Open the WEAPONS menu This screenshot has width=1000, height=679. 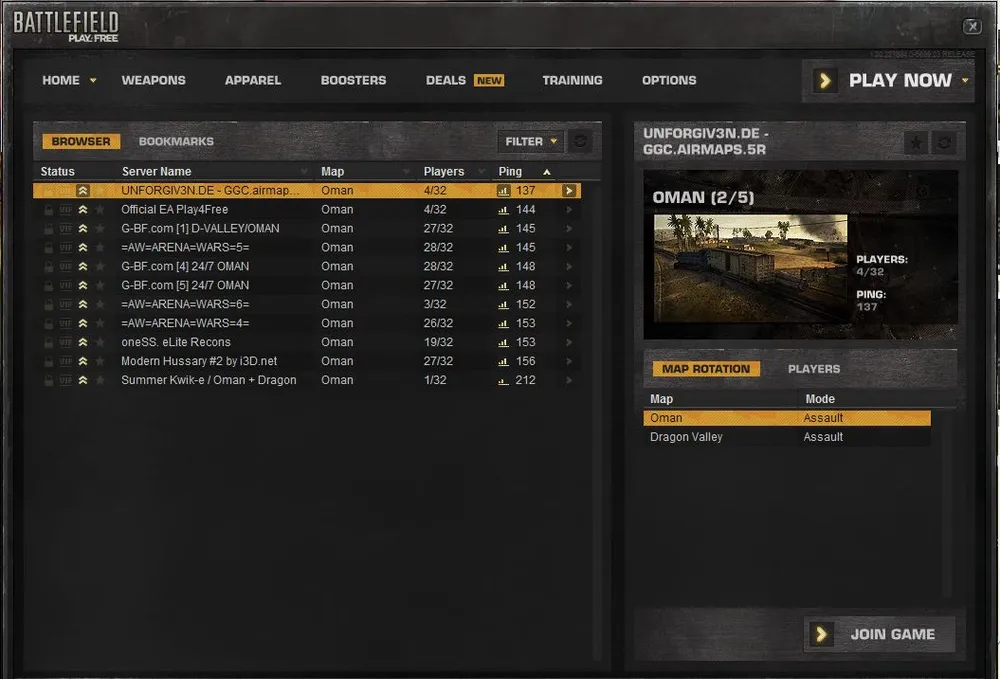154,80
